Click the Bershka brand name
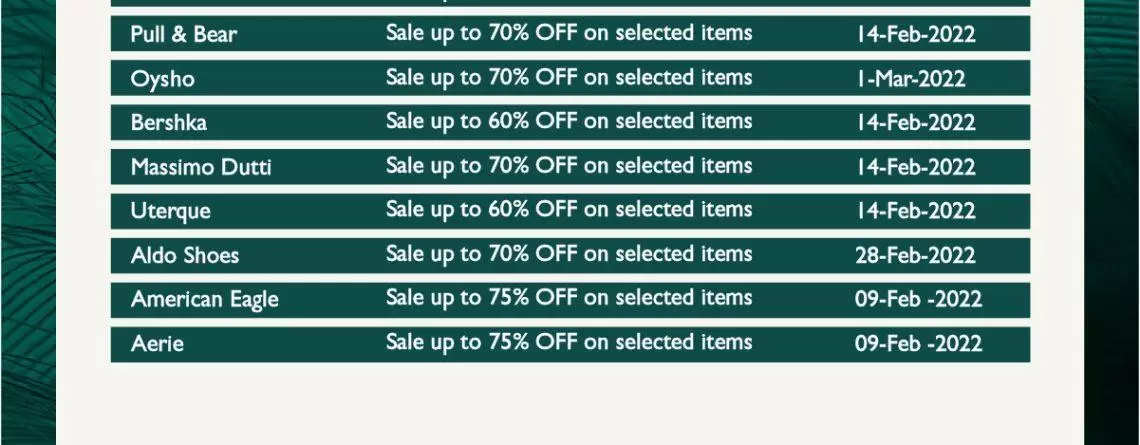Image resolution: width=1140 pixels, height=445 pixels. pyautogui.click(x=169, y=123)
